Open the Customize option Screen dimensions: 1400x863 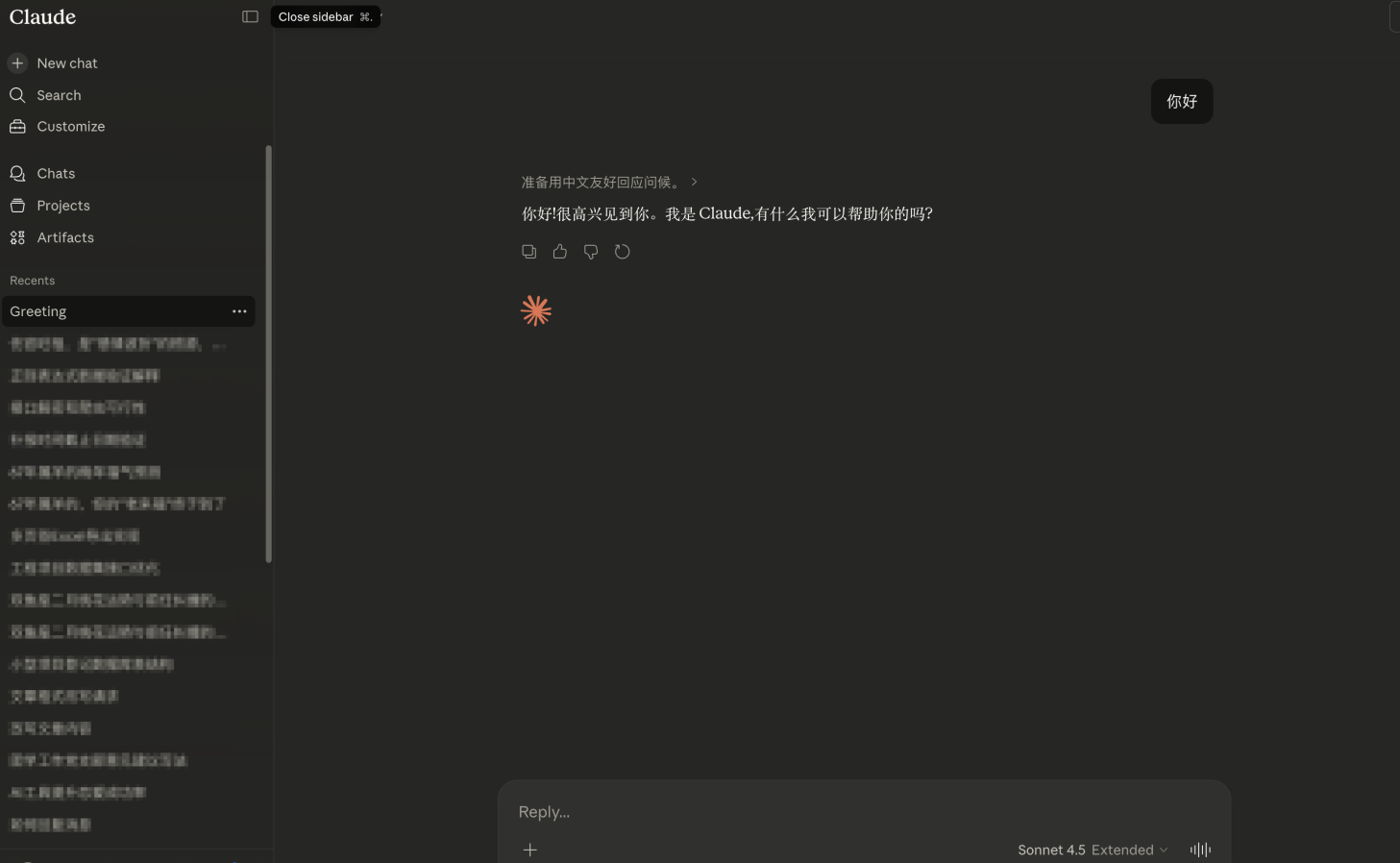coord(71,127)
